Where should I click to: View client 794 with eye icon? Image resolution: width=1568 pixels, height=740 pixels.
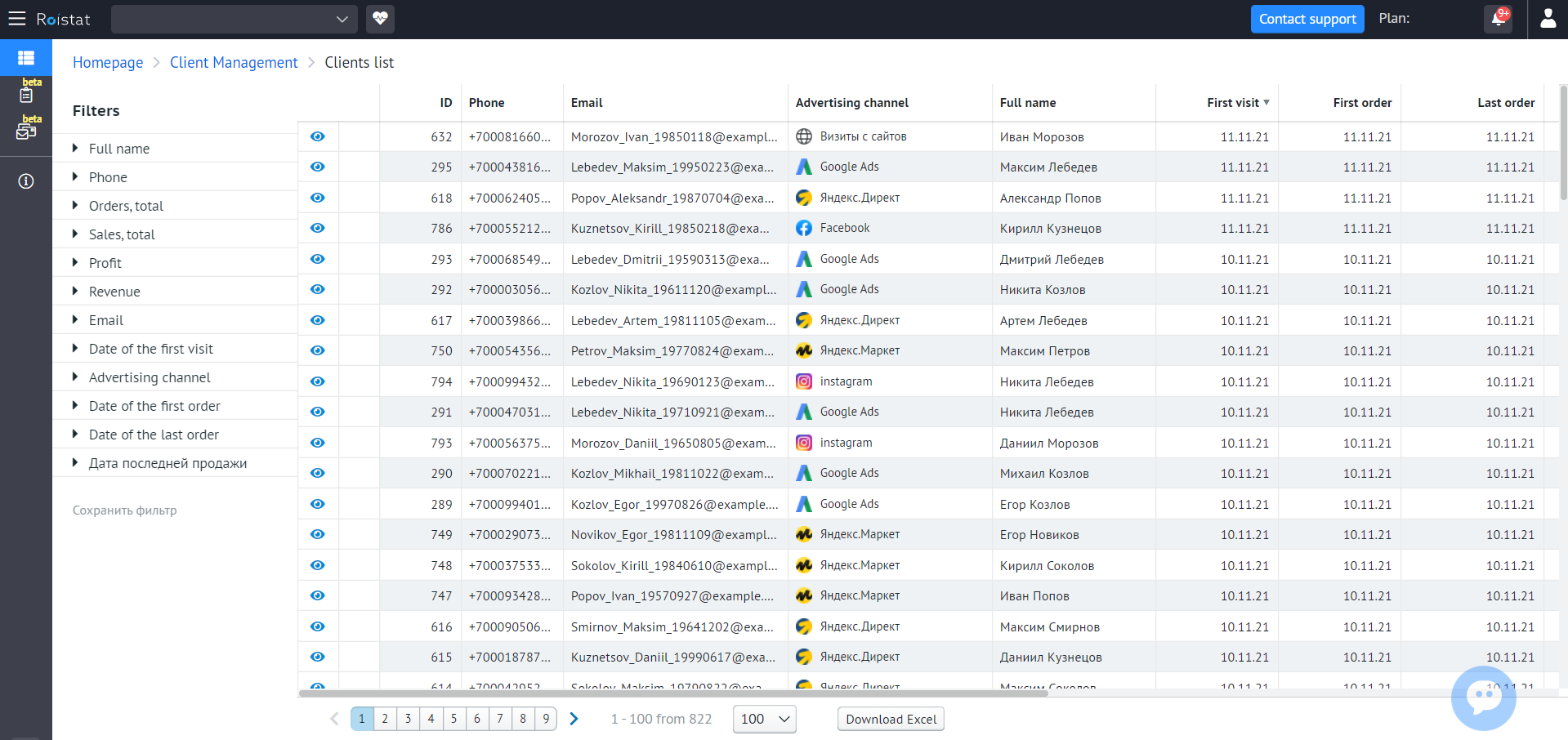[x=318, y=381]
